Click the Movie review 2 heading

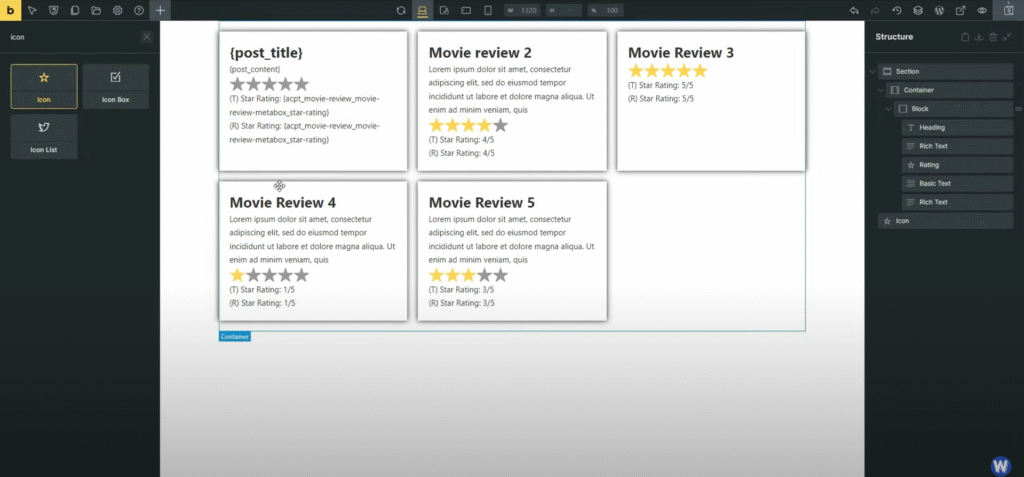[x=480, y=52]
